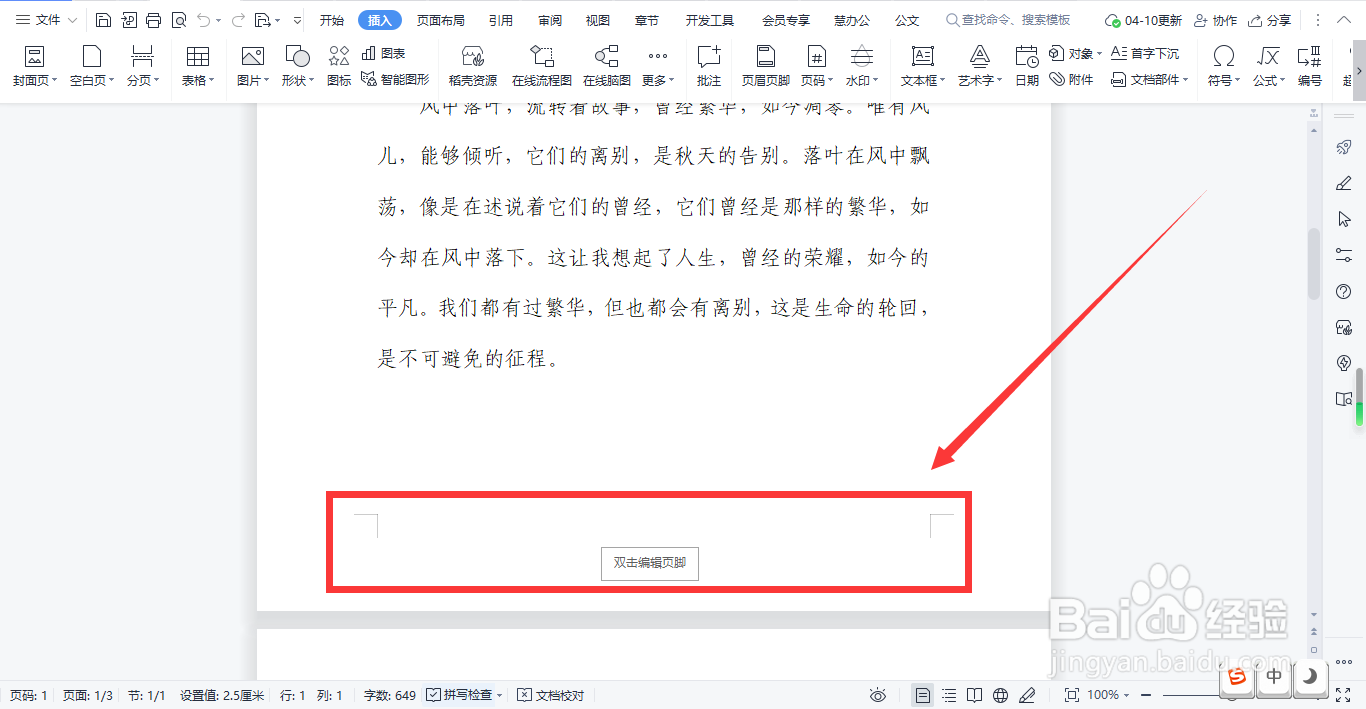Open the Chapter (章节) tab

[x=647, y=20]
